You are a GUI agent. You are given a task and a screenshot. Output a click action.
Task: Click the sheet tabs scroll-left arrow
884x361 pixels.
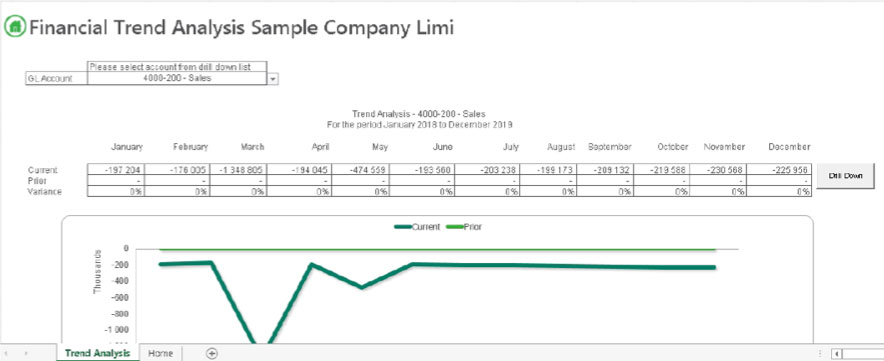coord(8,353)
